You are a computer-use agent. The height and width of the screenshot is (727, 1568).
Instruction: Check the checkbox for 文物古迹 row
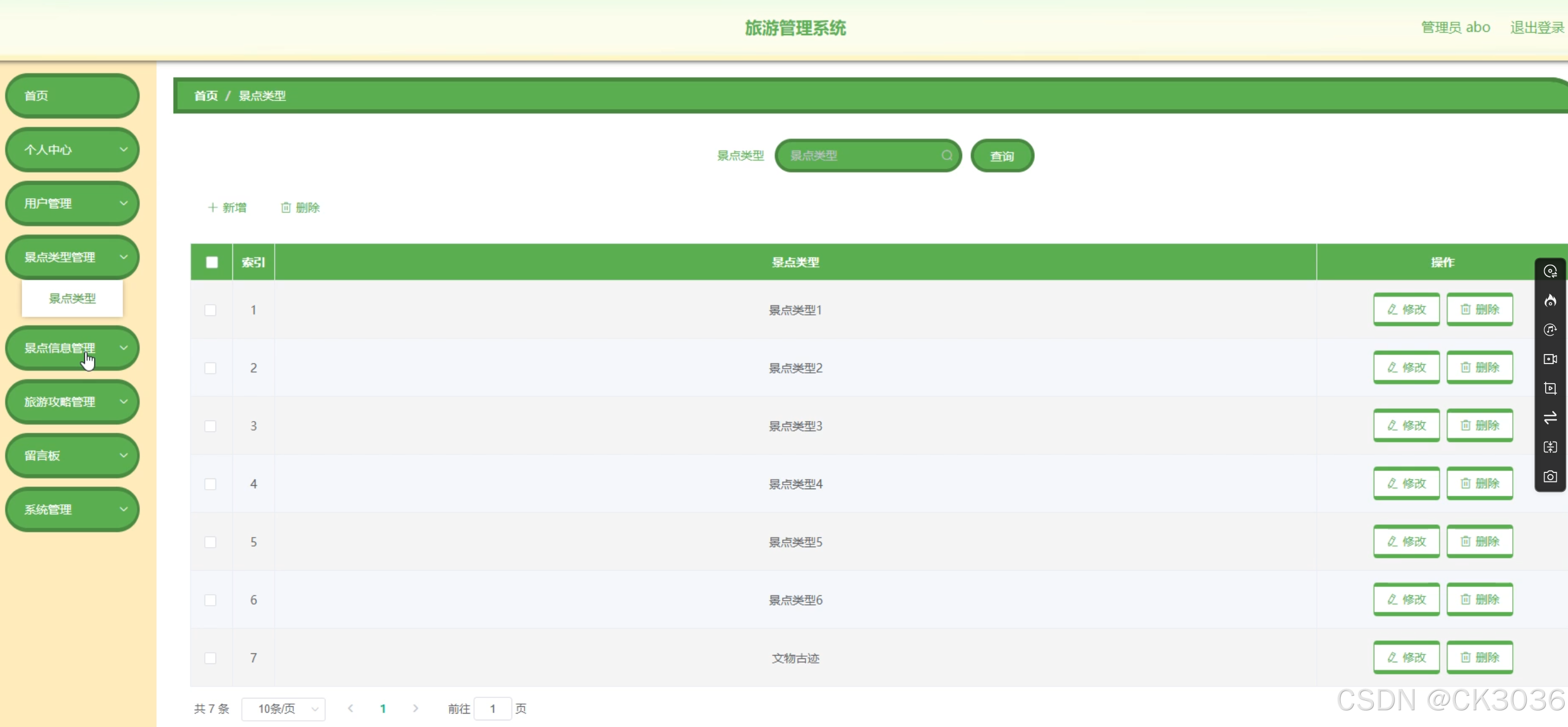pos(211,658)
